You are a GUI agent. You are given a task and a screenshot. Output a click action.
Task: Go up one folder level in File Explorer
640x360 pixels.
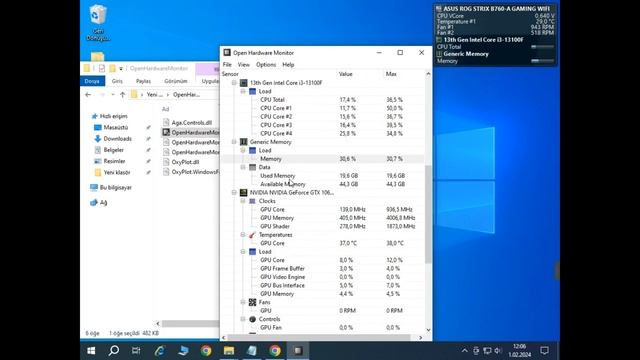point(122,95)
